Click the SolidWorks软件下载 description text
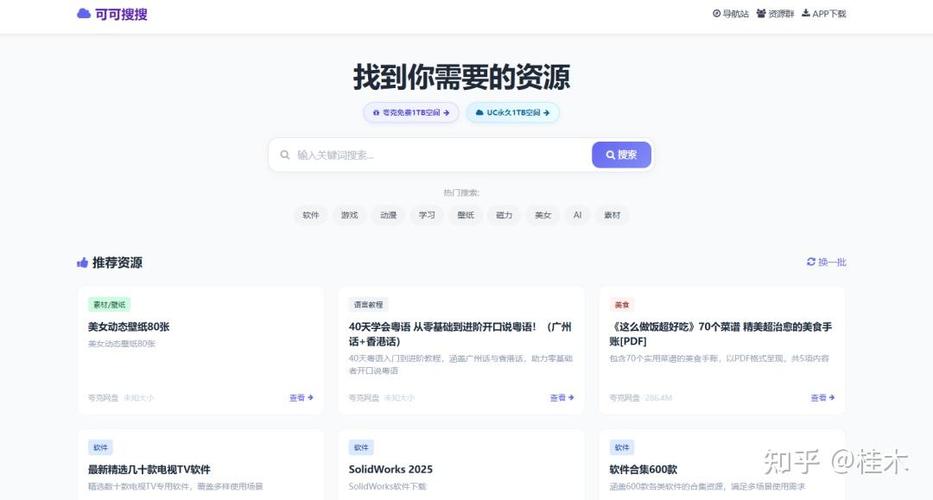Screen dimensions: 933x500 (387, 486)
